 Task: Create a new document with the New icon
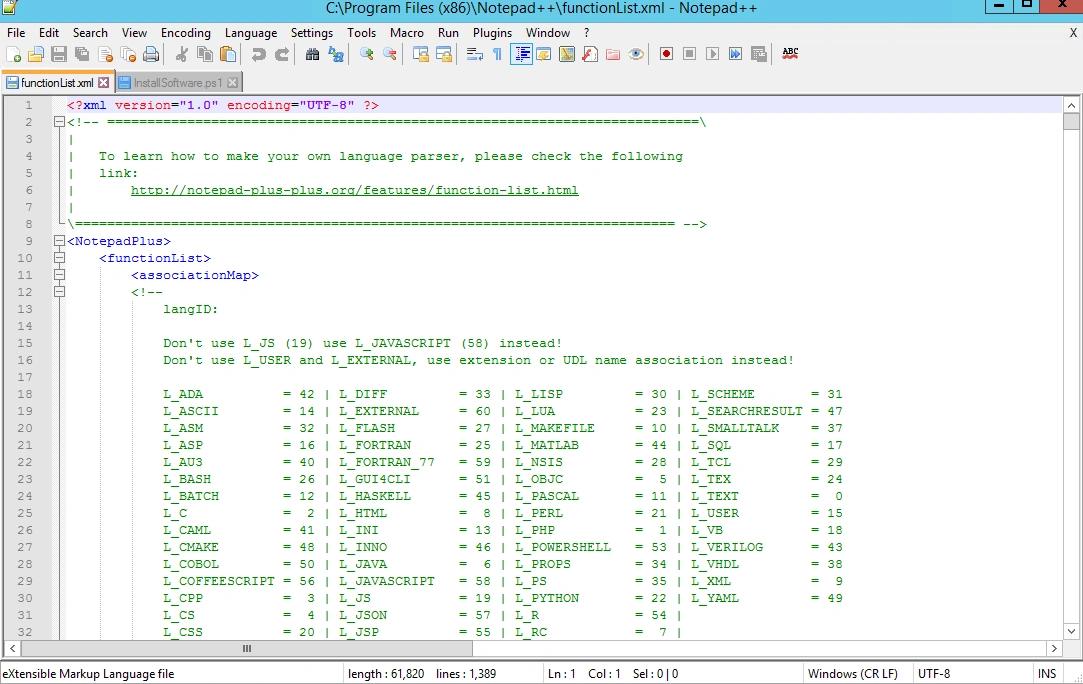coord(13,55)
